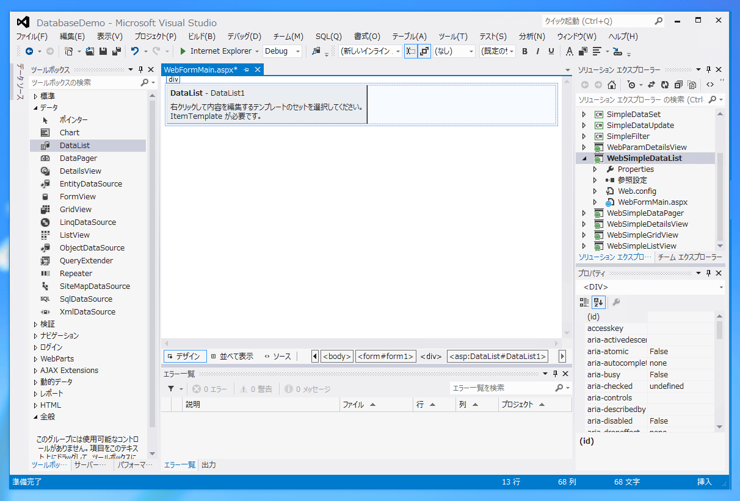Apply Underline formatting icon
740x501 pixels.
coord(551,51)
